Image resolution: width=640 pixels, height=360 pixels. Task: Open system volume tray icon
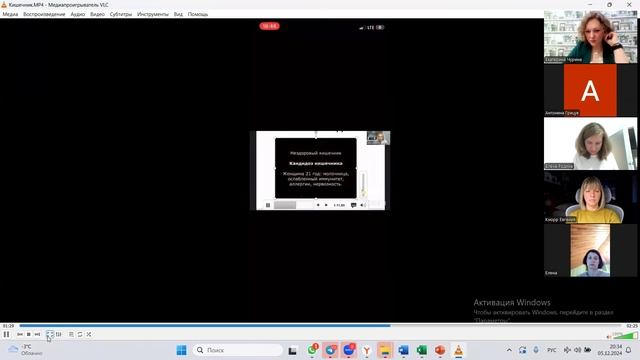pos(577,350)
